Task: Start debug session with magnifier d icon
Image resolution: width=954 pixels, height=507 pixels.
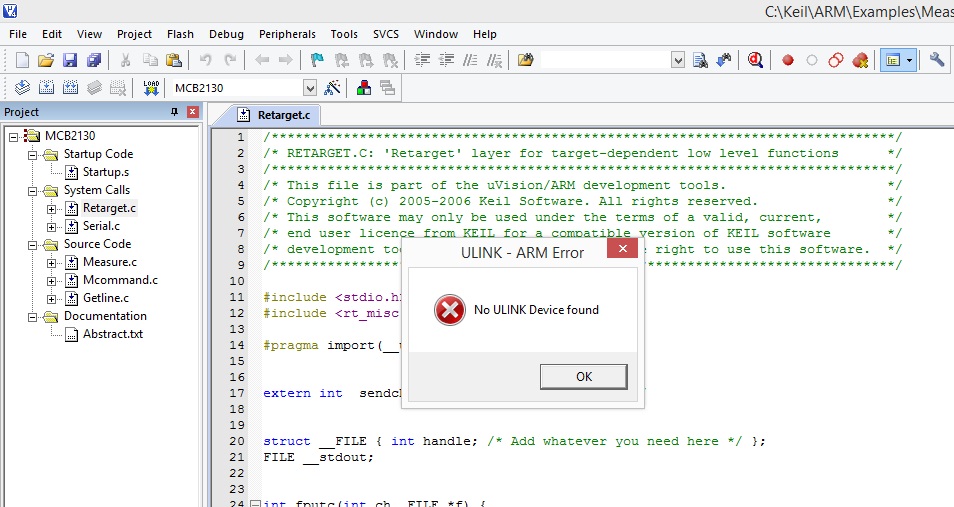Action: pyautogui.click(x=756, y=60)
